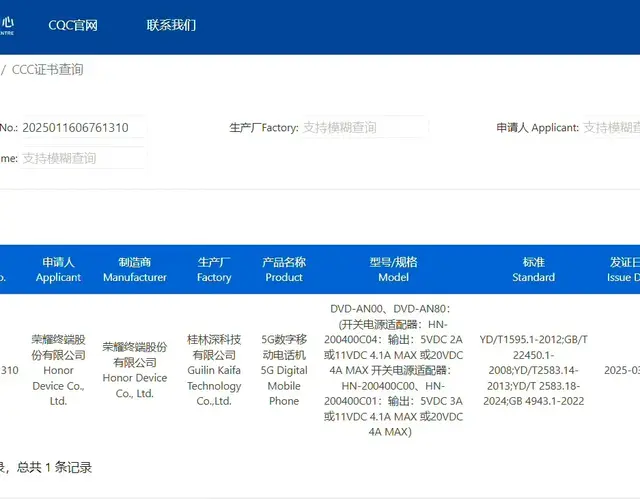Focus the certificate number field 2025011606761310
The height and width of the screenshot is (499, 640).
point(83,128)
